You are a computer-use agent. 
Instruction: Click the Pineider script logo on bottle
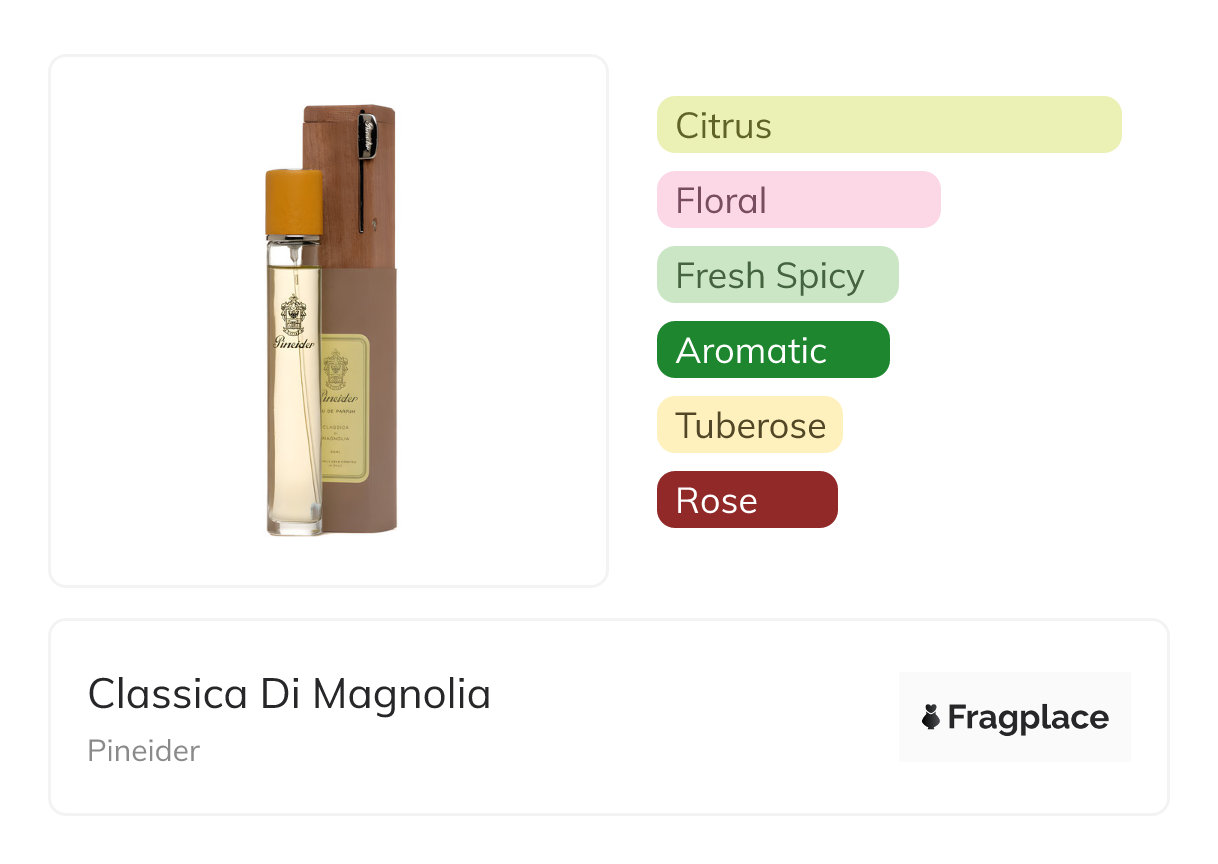point(293,343)
